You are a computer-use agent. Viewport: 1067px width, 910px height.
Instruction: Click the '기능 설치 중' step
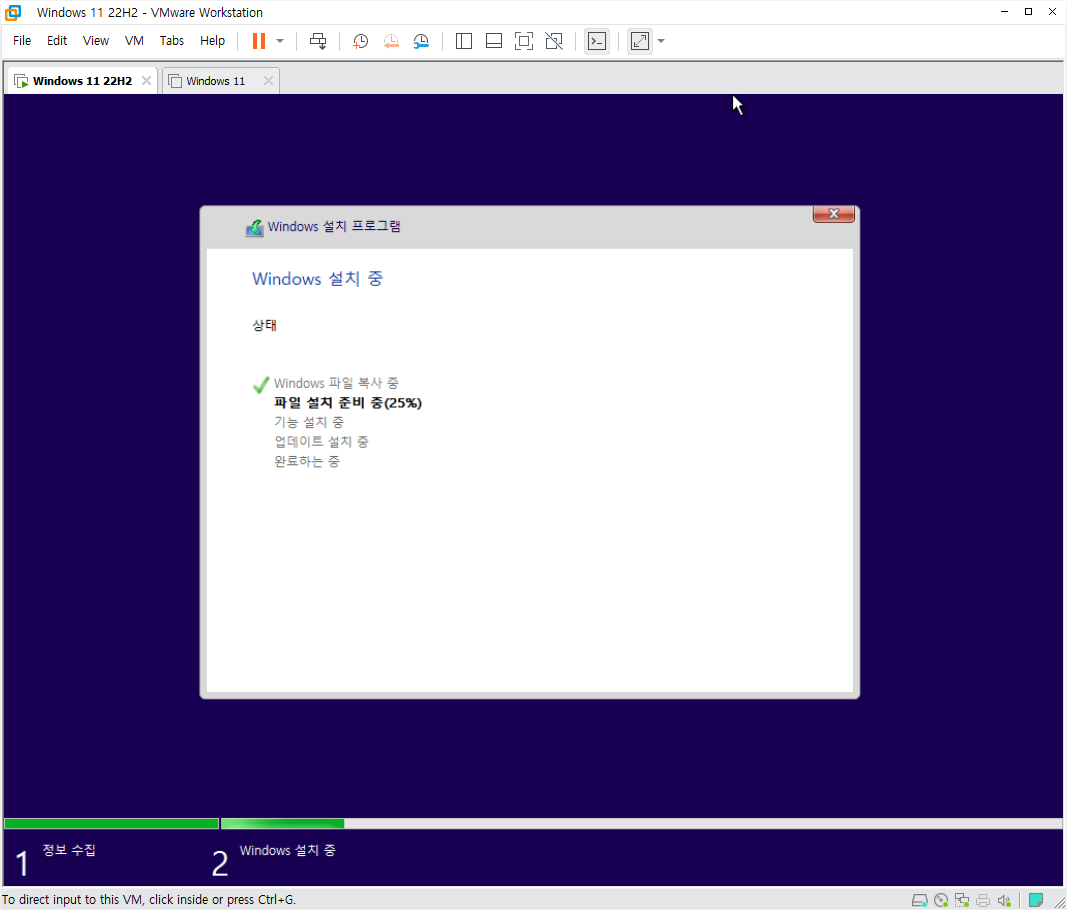tap(309, 423)
